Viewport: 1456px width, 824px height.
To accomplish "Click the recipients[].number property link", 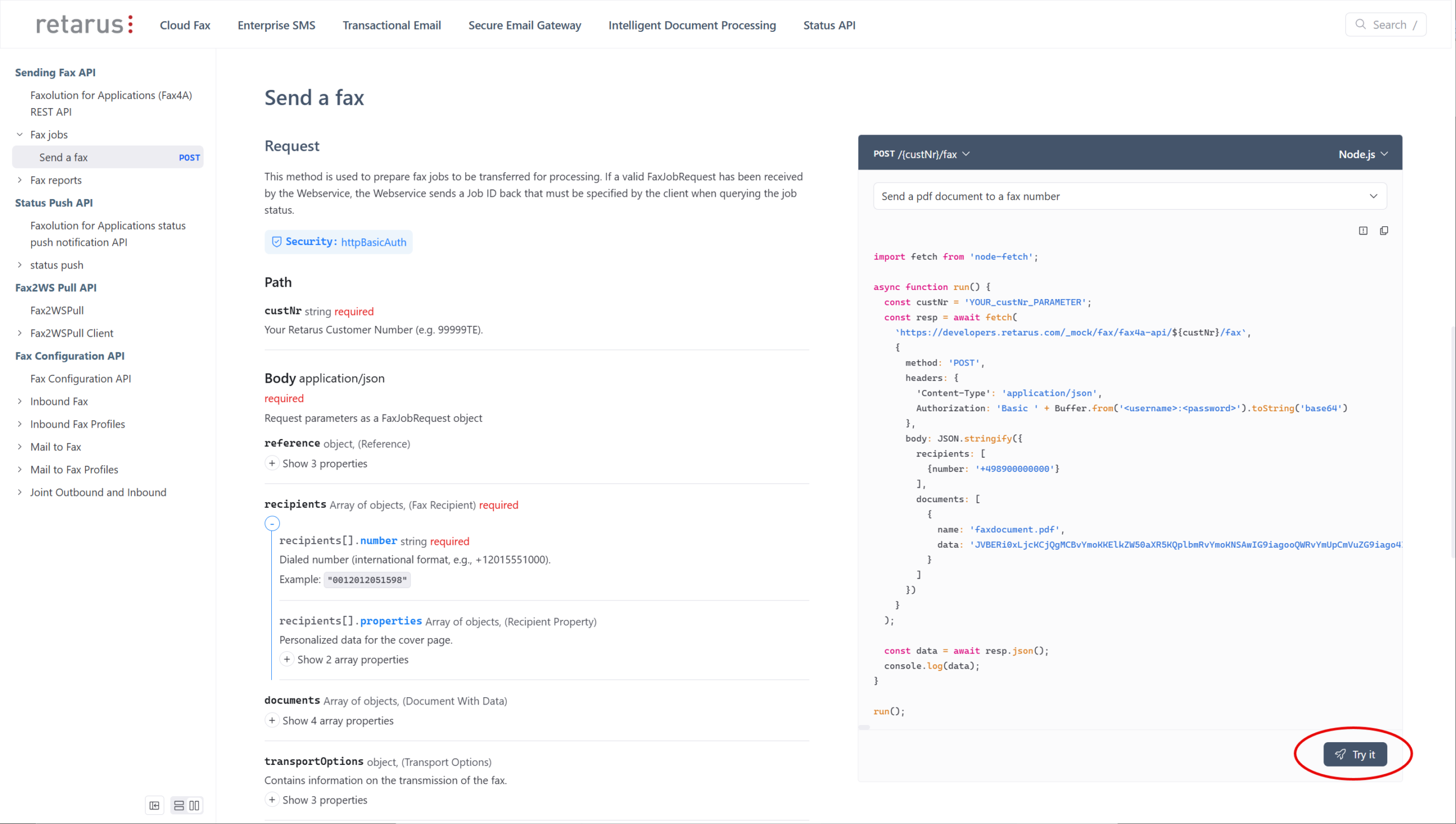I will [x=378, y=541].
